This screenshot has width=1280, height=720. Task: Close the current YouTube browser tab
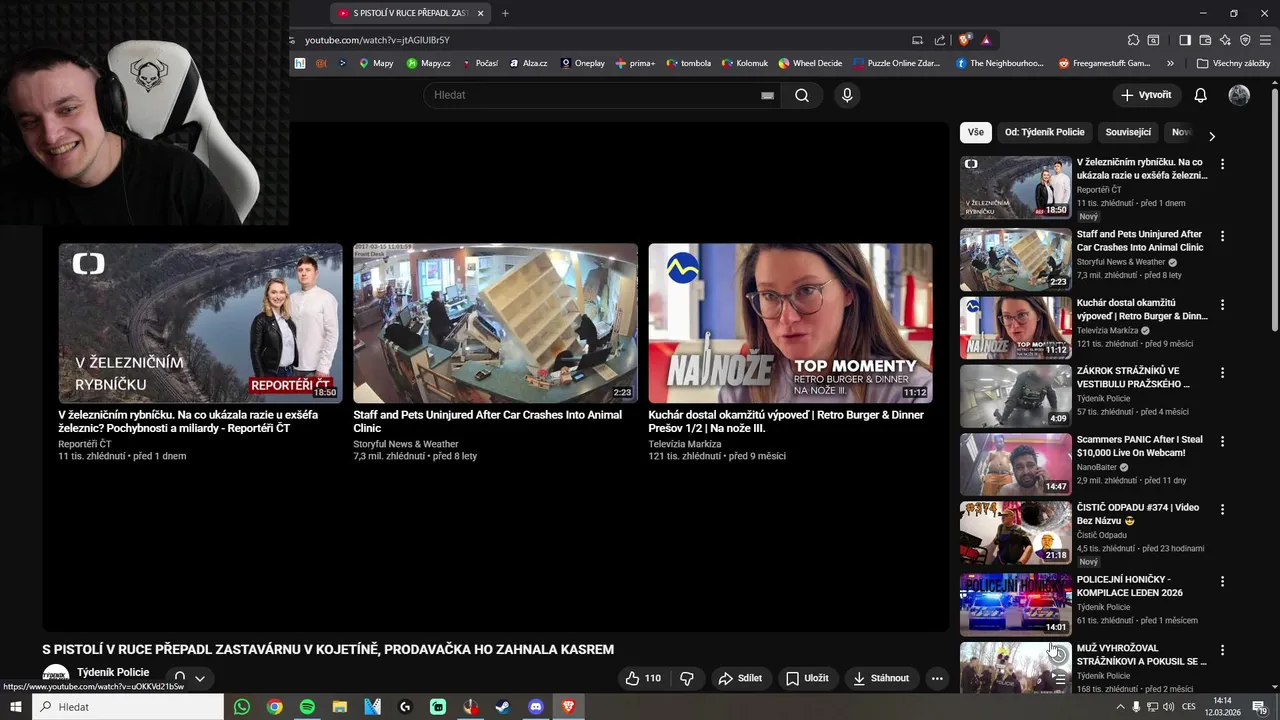click(x=480, y=13)
